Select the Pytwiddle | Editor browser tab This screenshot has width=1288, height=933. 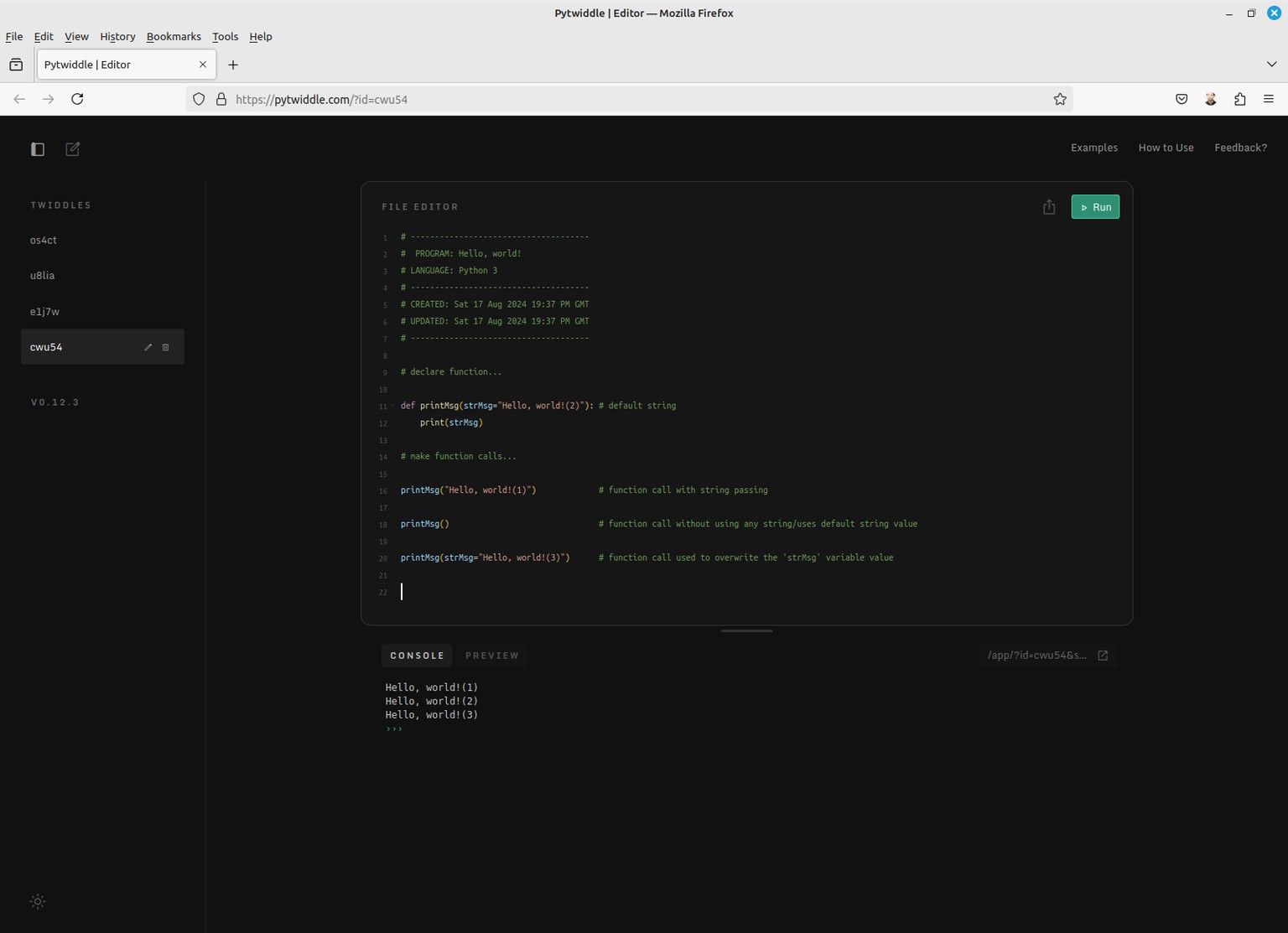[127, 65]
